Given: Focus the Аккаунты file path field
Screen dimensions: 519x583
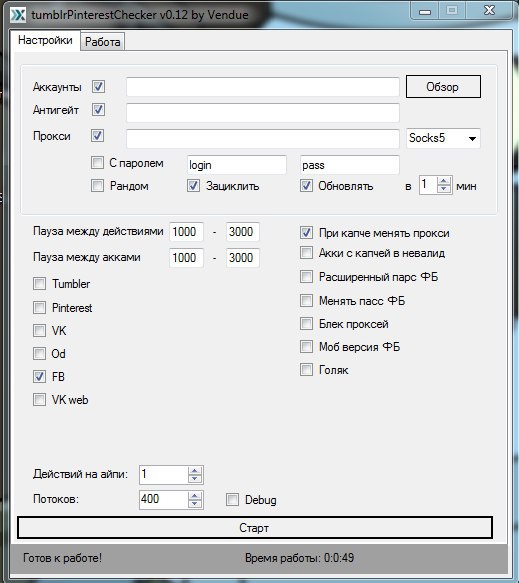Looking at the screenshot, I should click(263, 87).
